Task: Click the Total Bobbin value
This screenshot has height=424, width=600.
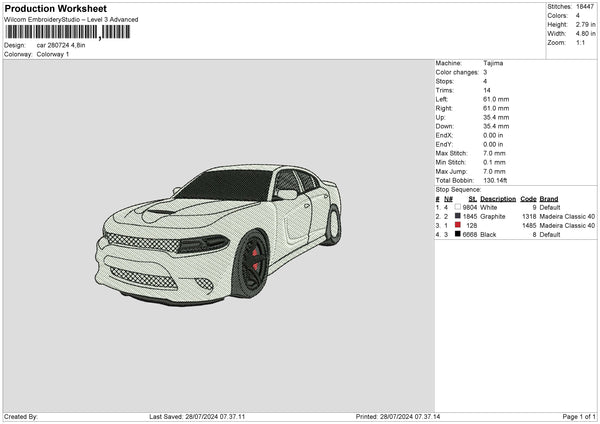Action: point(497,180)
